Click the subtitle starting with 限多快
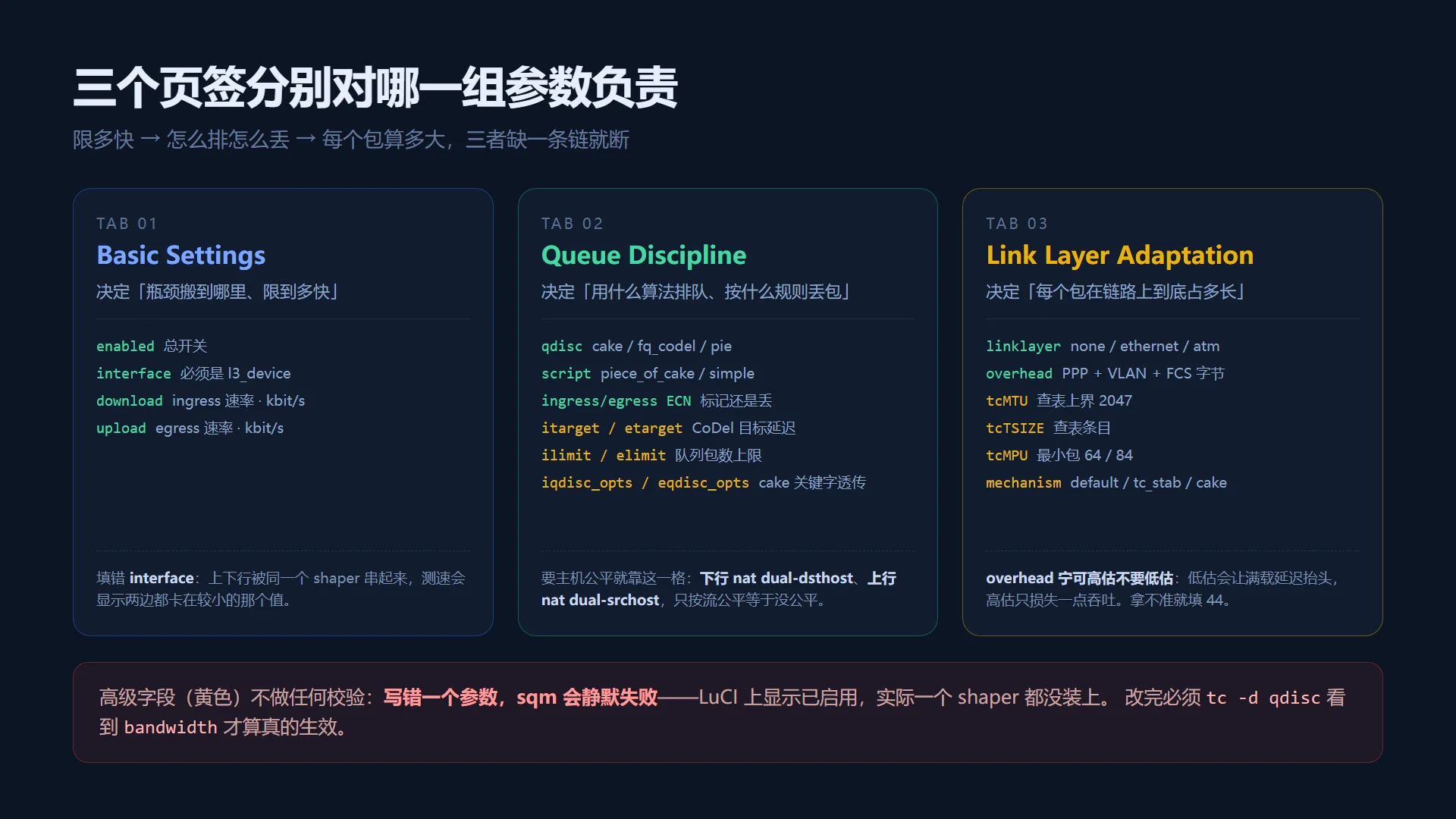Screen dimensions: 1456x819 pyautogui.click(x=351, y=140)
